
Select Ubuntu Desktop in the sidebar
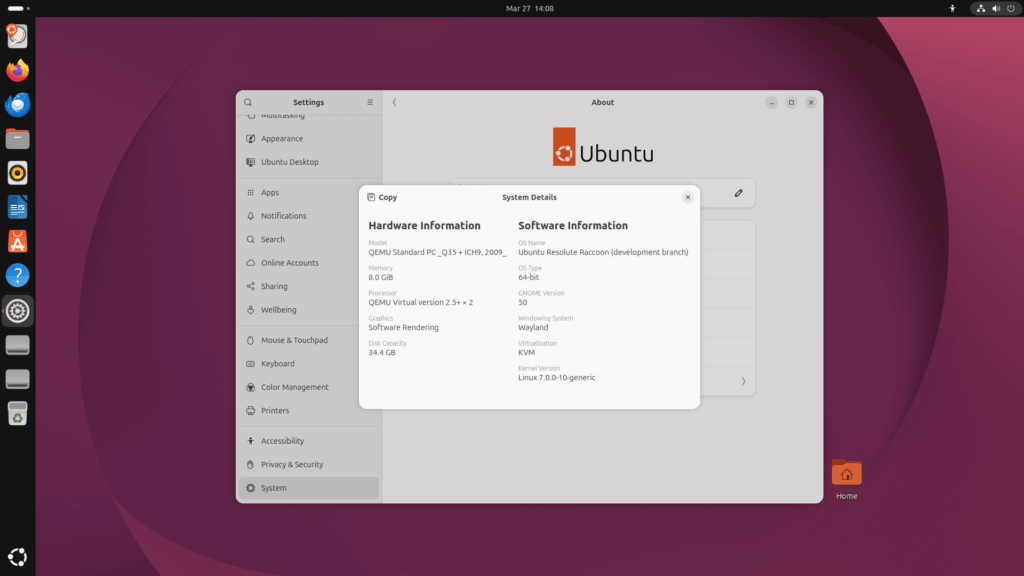289,162
